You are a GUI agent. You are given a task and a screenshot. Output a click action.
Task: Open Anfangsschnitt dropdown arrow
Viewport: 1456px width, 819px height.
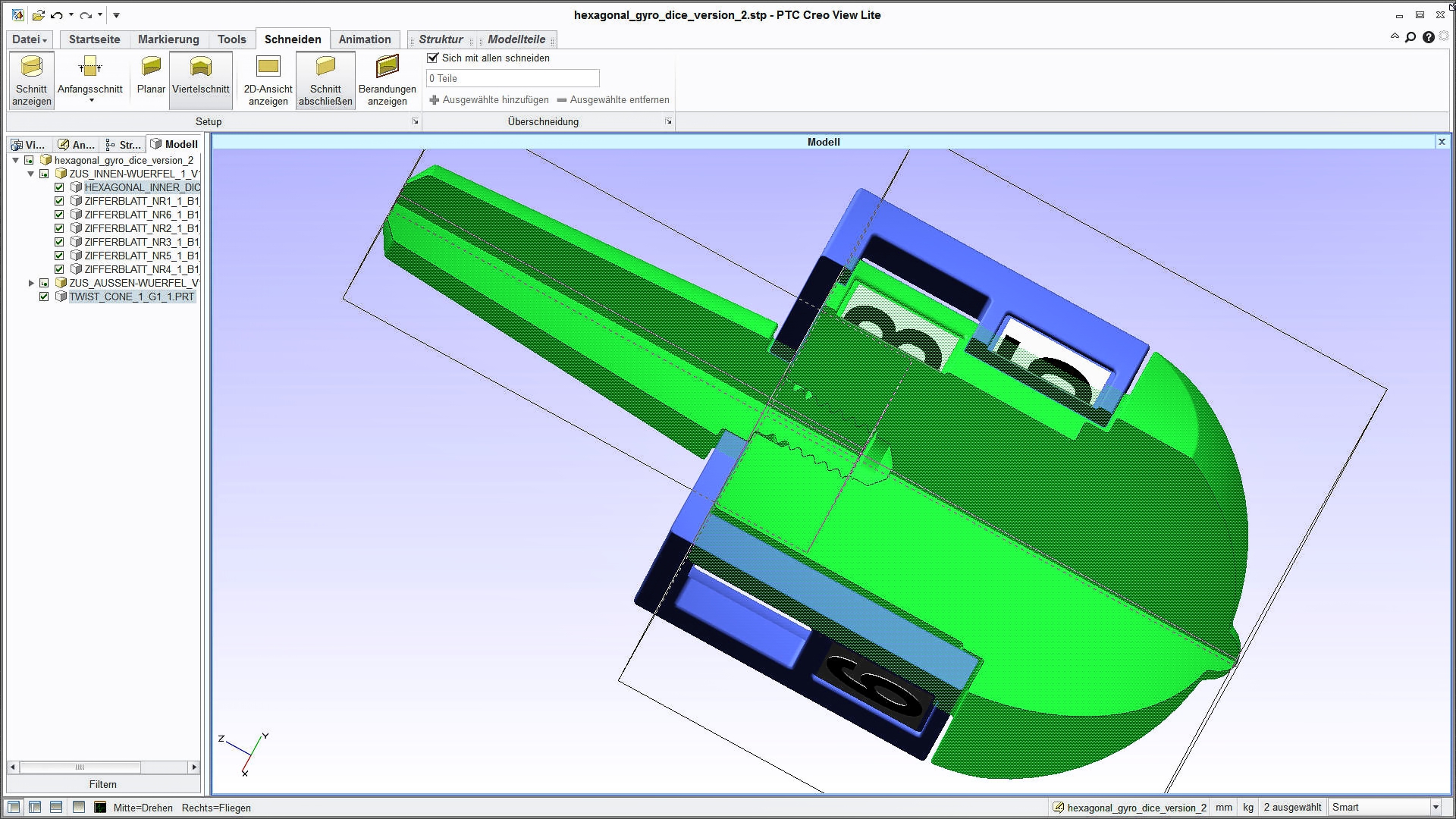tap(91, 101)
